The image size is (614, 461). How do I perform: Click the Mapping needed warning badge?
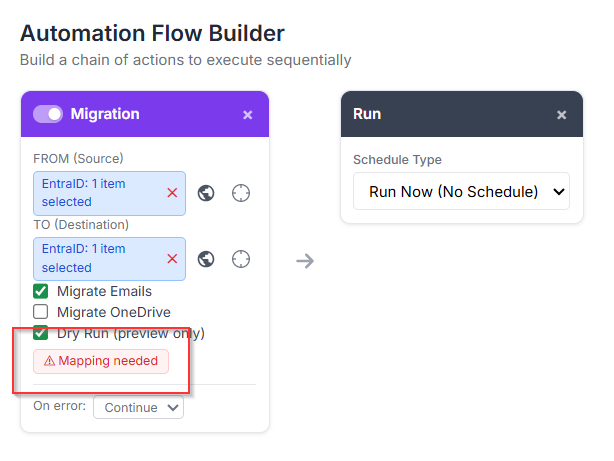pos(101,361)
